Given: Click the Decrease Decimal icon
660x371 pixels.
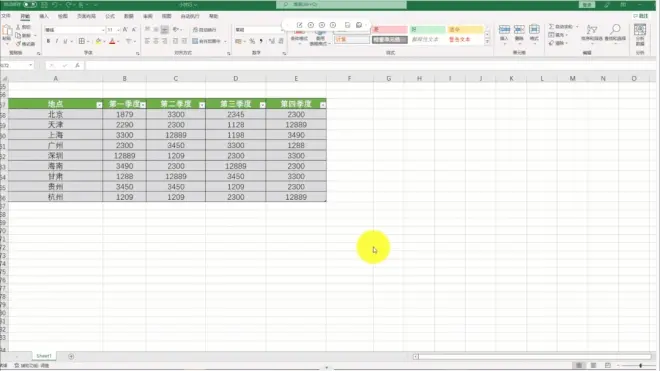Looking at the screenshot, I should tap(281, 41).
